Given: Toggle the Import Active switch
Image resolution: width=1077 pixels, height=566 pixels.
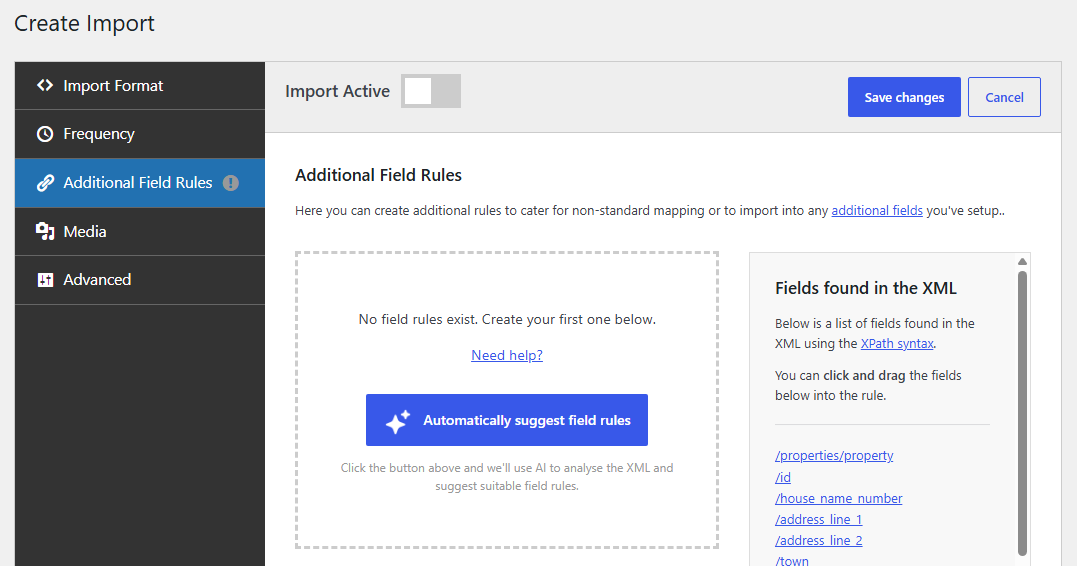Looking at the screenshot, I should click(431, 91).
